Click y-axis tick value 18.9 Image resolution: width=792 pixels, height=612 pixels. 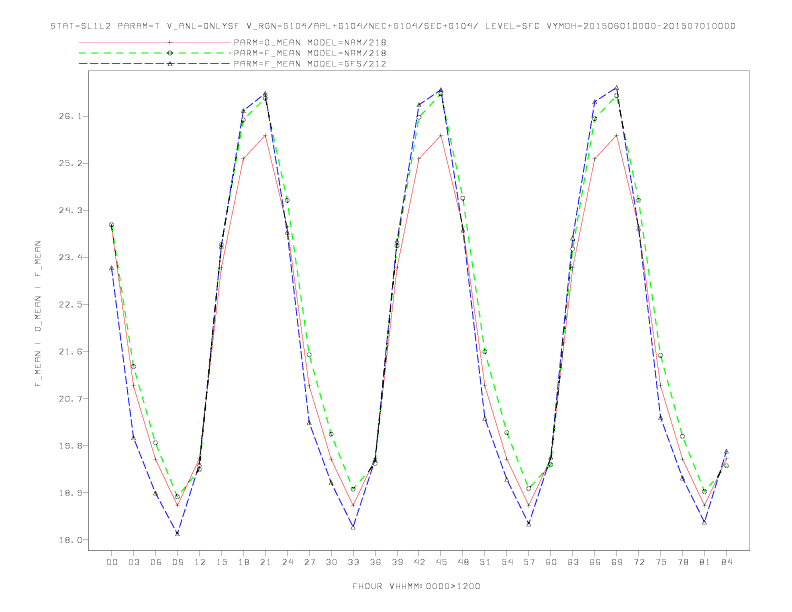(x=69, y=492)
